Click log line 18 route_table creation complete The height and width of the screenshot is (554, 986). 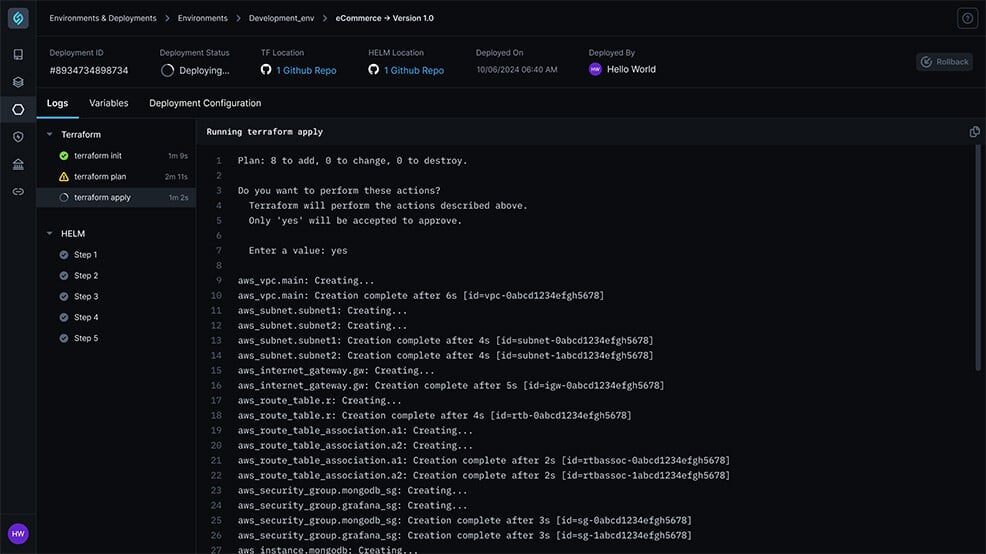click(x=434, y=416)
